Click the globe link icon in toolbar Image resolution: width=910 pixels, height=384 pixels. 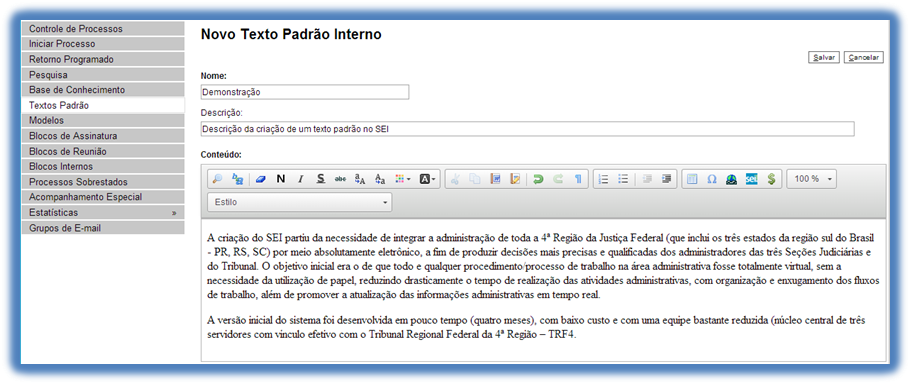[x=731, y=179]
